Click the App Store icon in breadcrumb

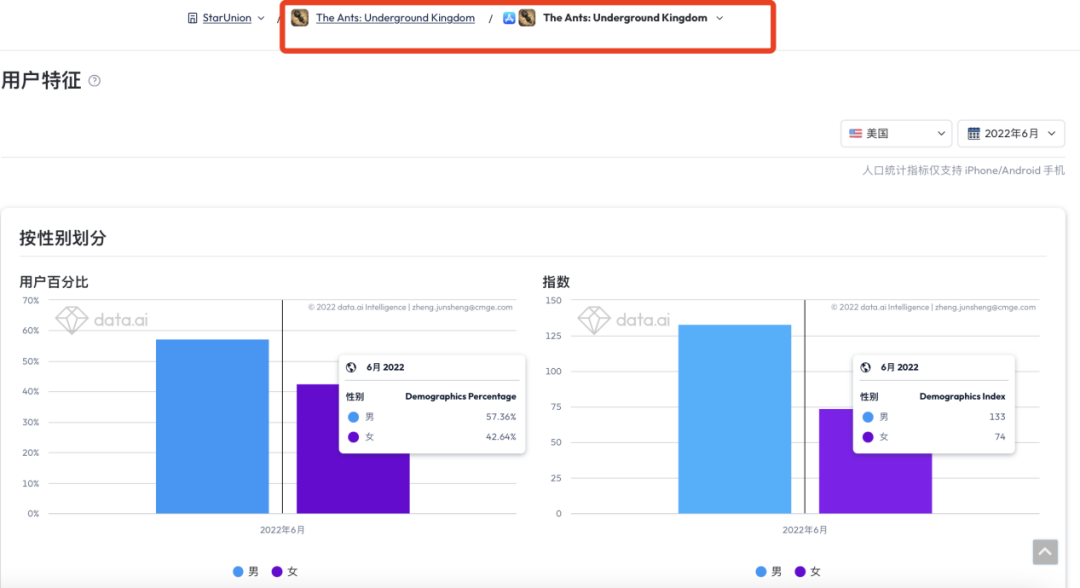[509, 18]
